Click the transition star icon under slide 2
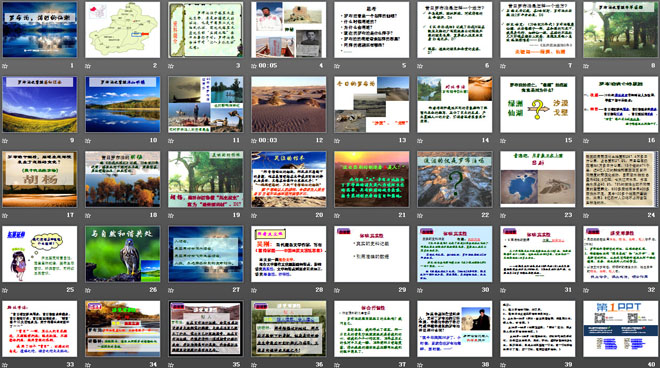660x368 pixels. [88, 66]
